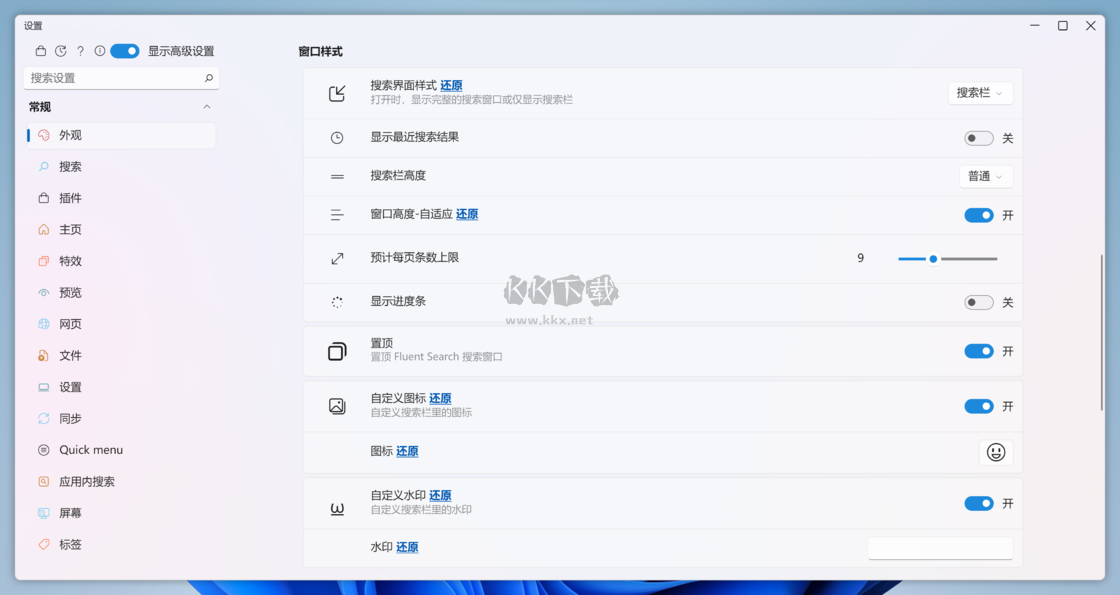Screen dimensions: 1120x595
Task: Toggle off the 置顶 switch
Action: tap(979, 351)
